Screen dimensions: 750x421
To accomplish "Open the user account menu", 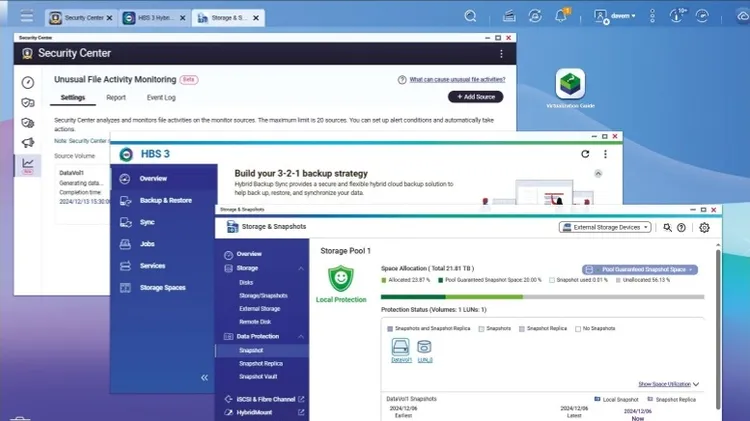I will (615, 17).
